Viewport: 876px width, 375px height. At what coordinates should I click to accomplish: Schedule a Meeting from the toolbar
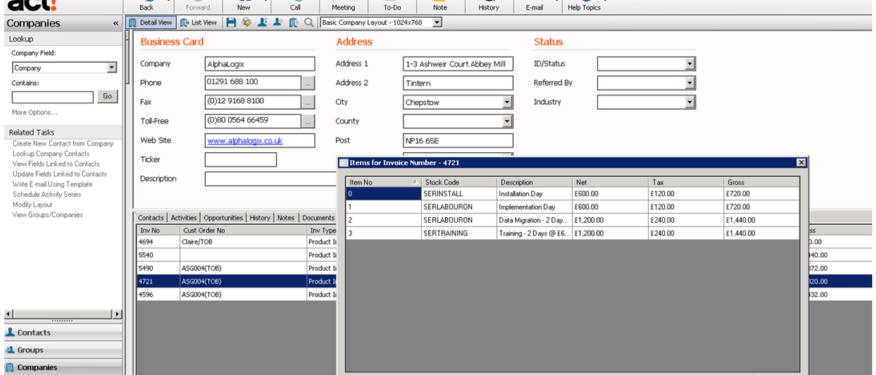point(343,7)
